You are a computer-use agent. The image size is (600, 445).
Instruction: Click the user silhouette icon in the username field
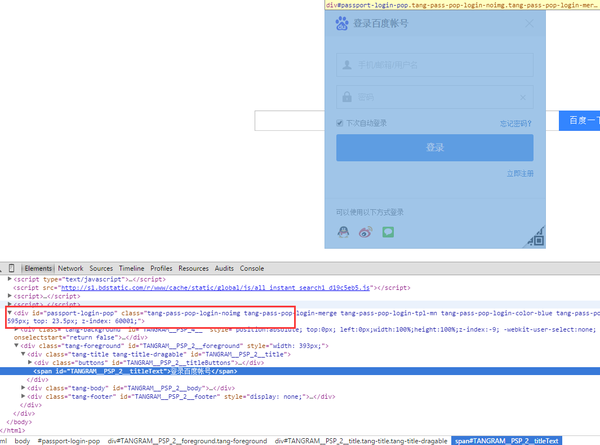[347, 65]
